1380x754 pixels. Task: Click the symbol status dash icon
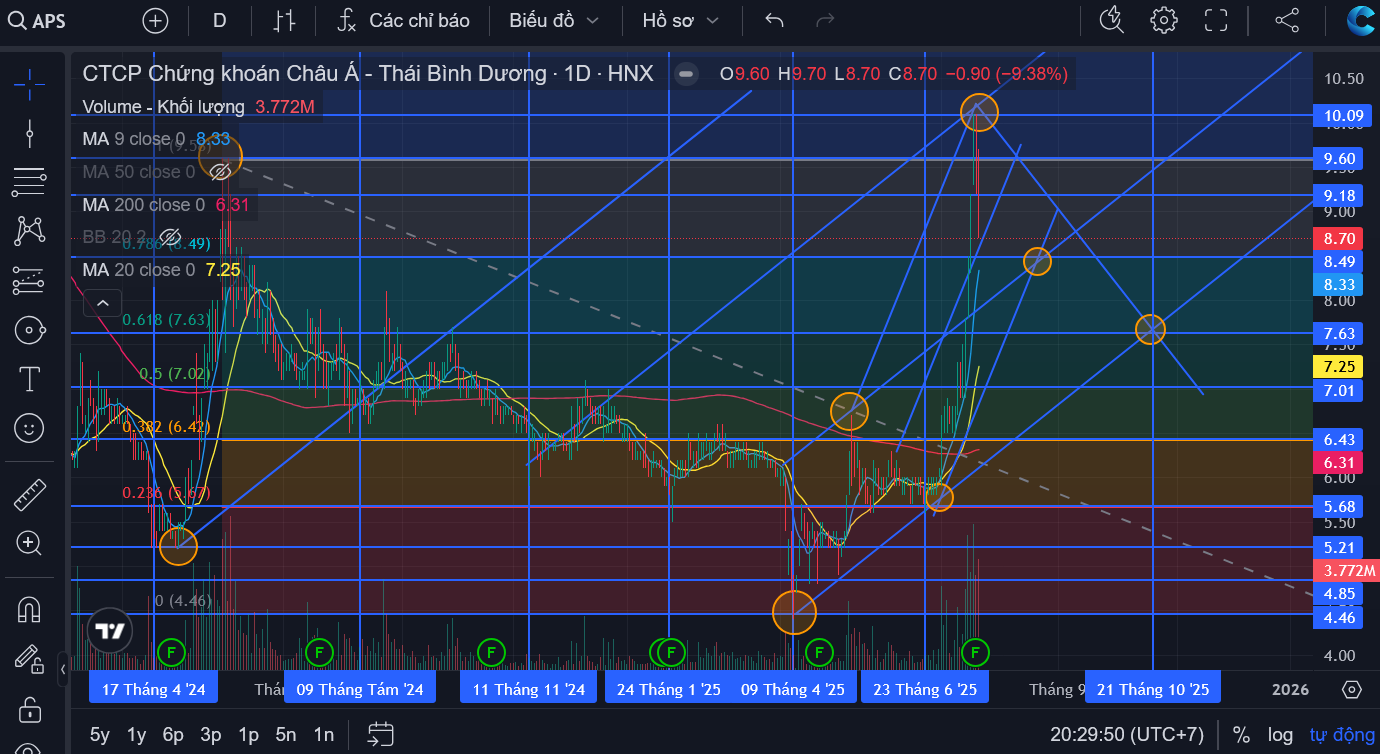click(x=685, y=73)
